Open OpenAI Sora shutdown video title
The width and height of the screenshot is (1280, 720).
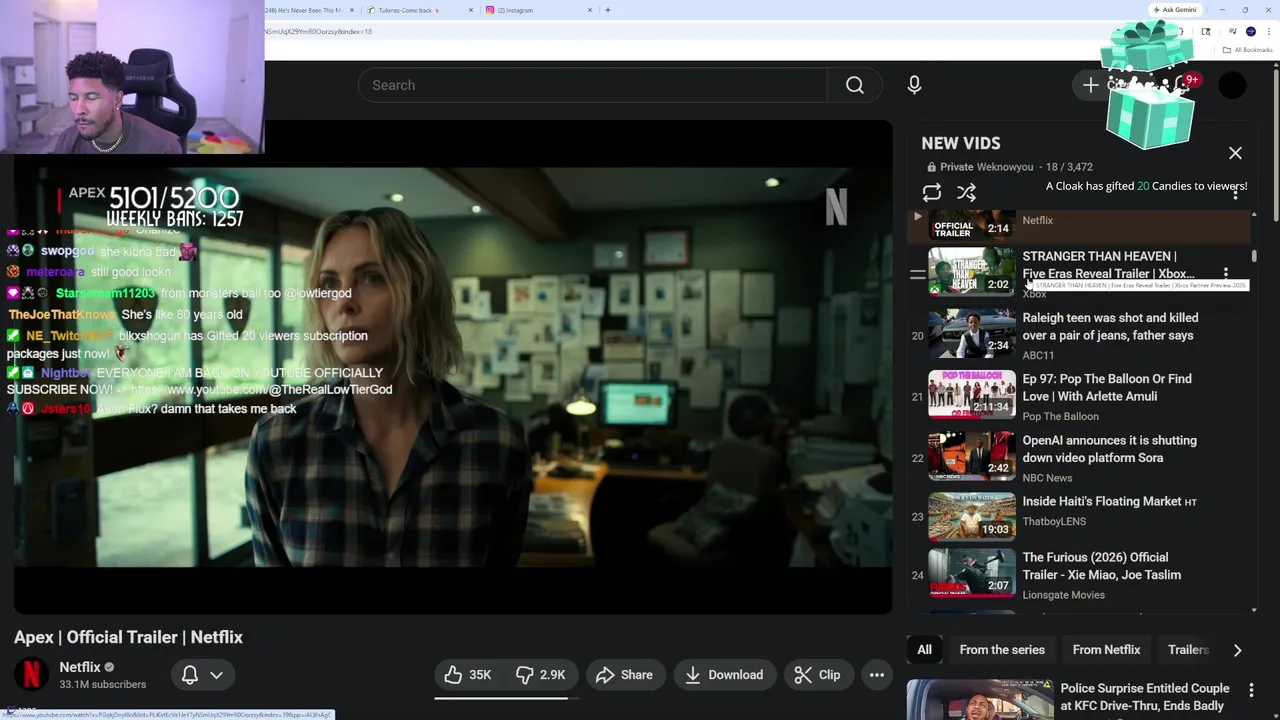tap(1109, 448)
